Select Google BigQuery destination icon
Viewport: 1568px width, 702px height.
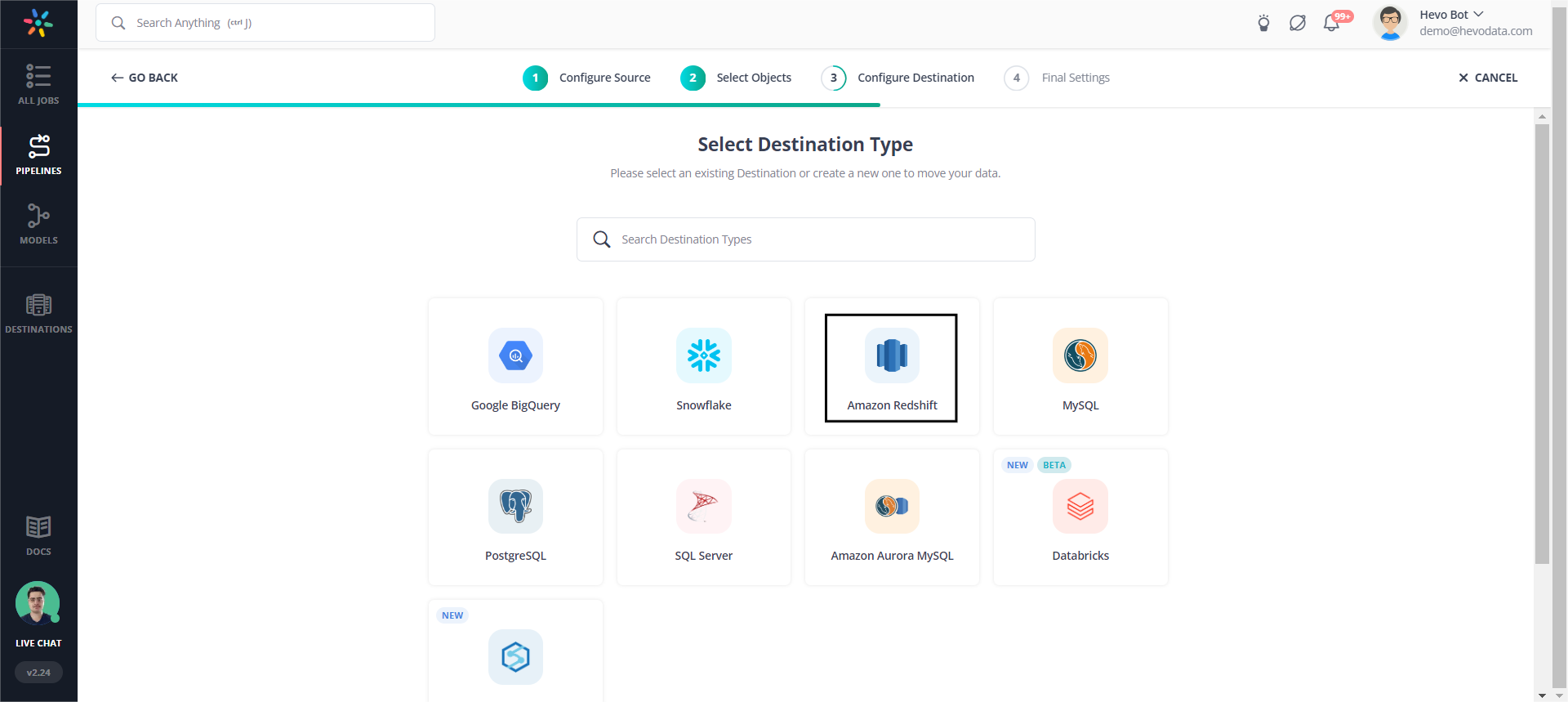coord(515,355)
